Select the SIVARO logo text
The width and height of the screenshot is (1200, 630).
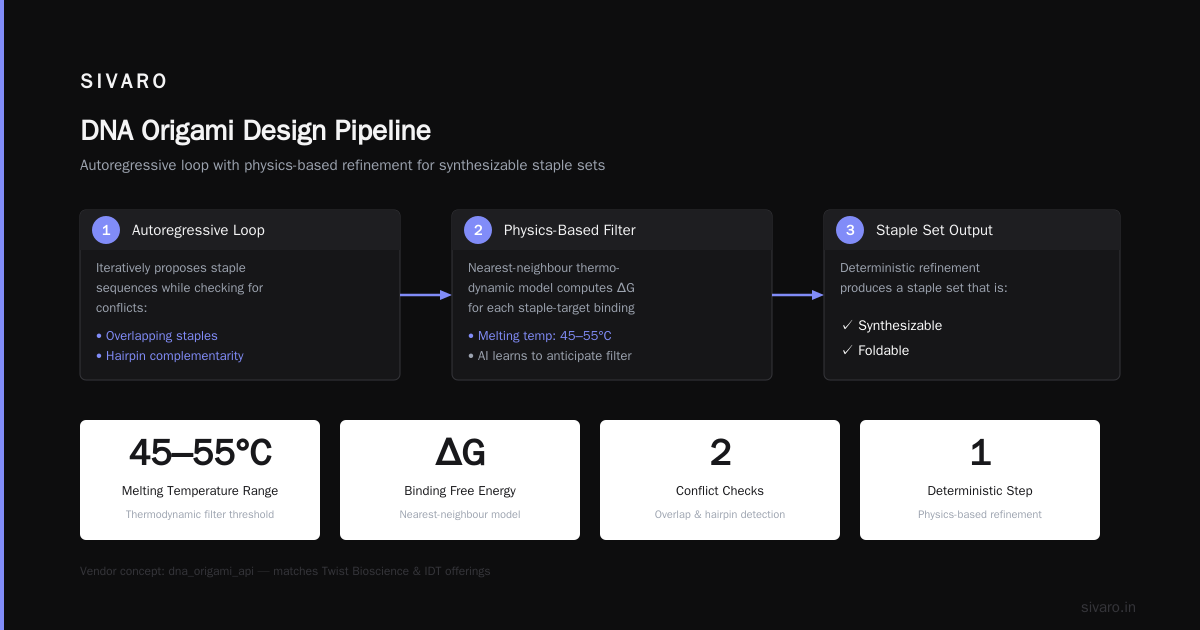point(124,81)
